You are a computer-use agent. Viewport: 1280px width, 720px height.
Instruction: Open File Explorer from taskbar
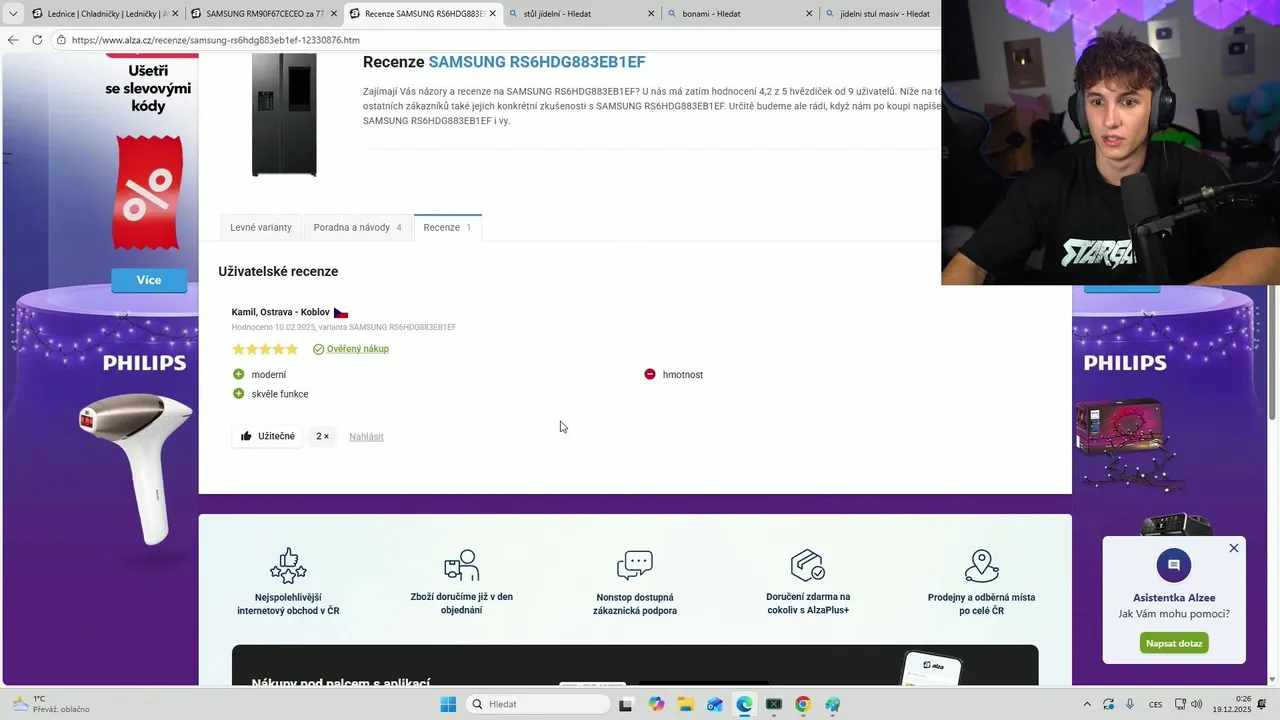[686, 704]
